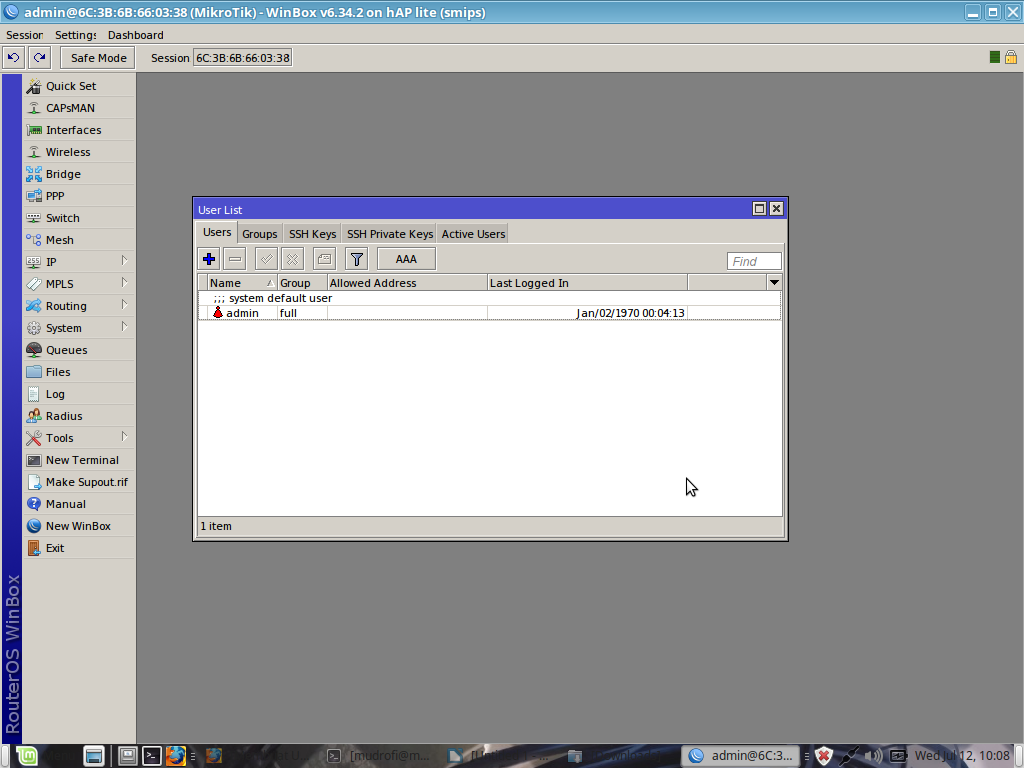This screenshot has width=1024, height=768.
Task: Click the comment icon in User List toolbar
Action: click(325, 259)
